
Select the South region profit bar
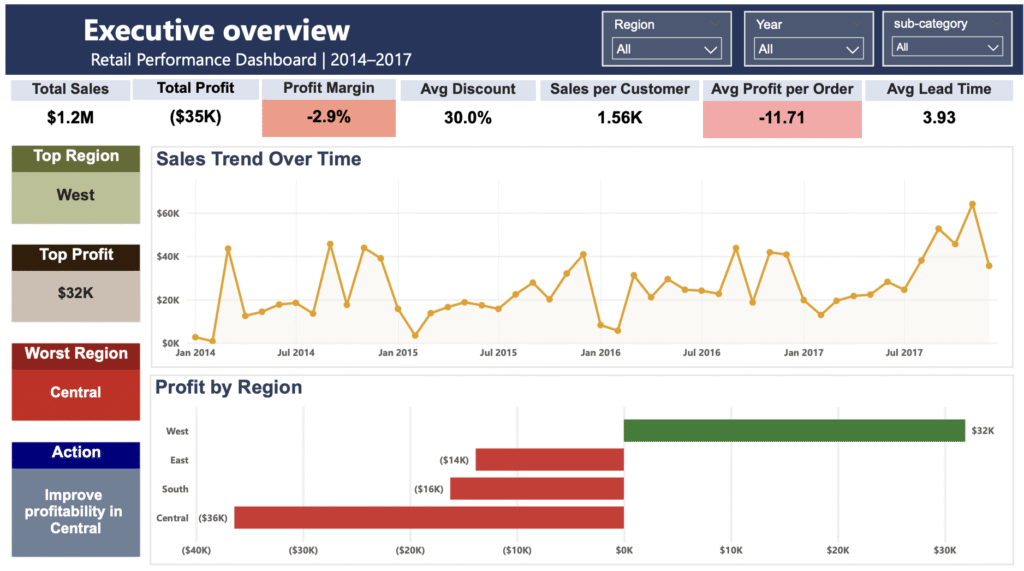537,489
